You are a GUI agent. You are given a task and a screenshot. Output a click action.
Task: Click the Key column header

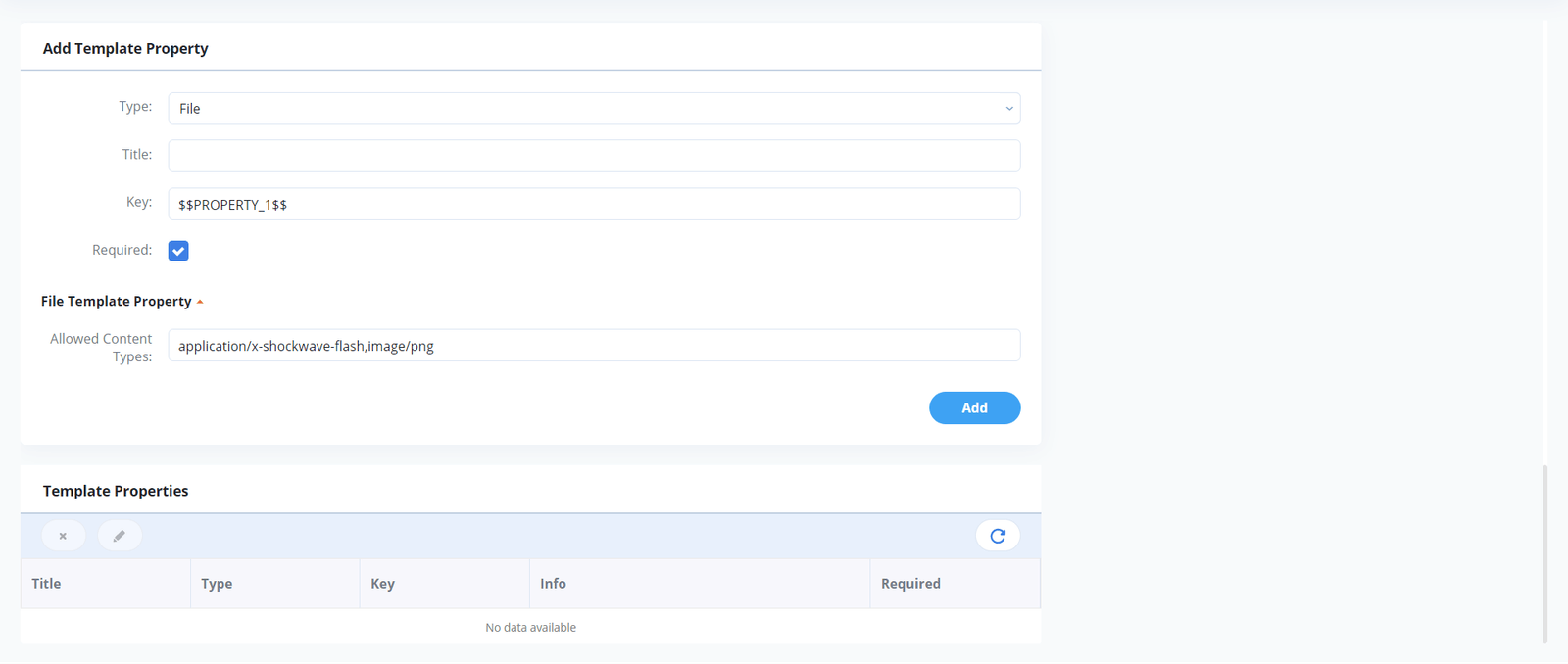[382, 584]
